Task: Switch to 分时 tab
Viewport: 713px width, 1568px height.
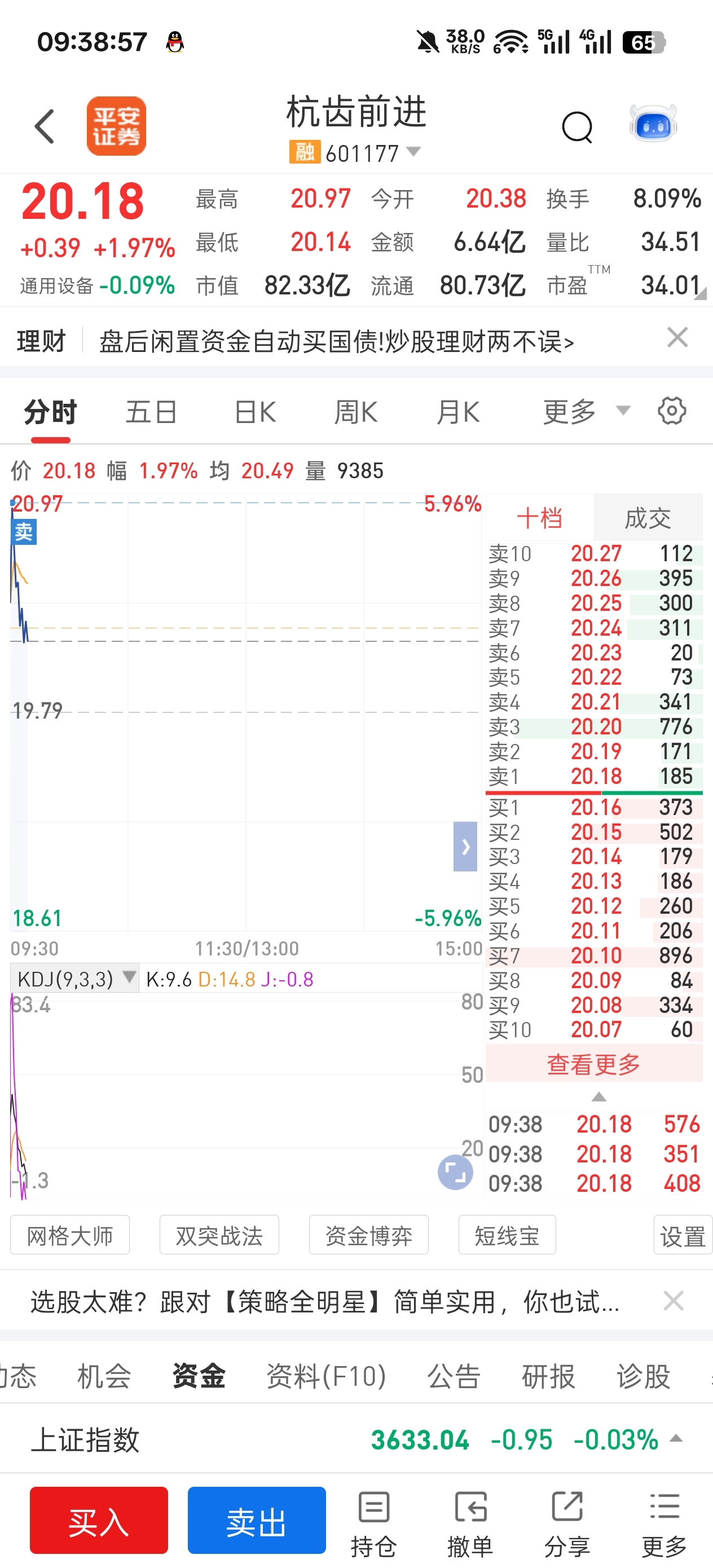Action: pos(51,412)
